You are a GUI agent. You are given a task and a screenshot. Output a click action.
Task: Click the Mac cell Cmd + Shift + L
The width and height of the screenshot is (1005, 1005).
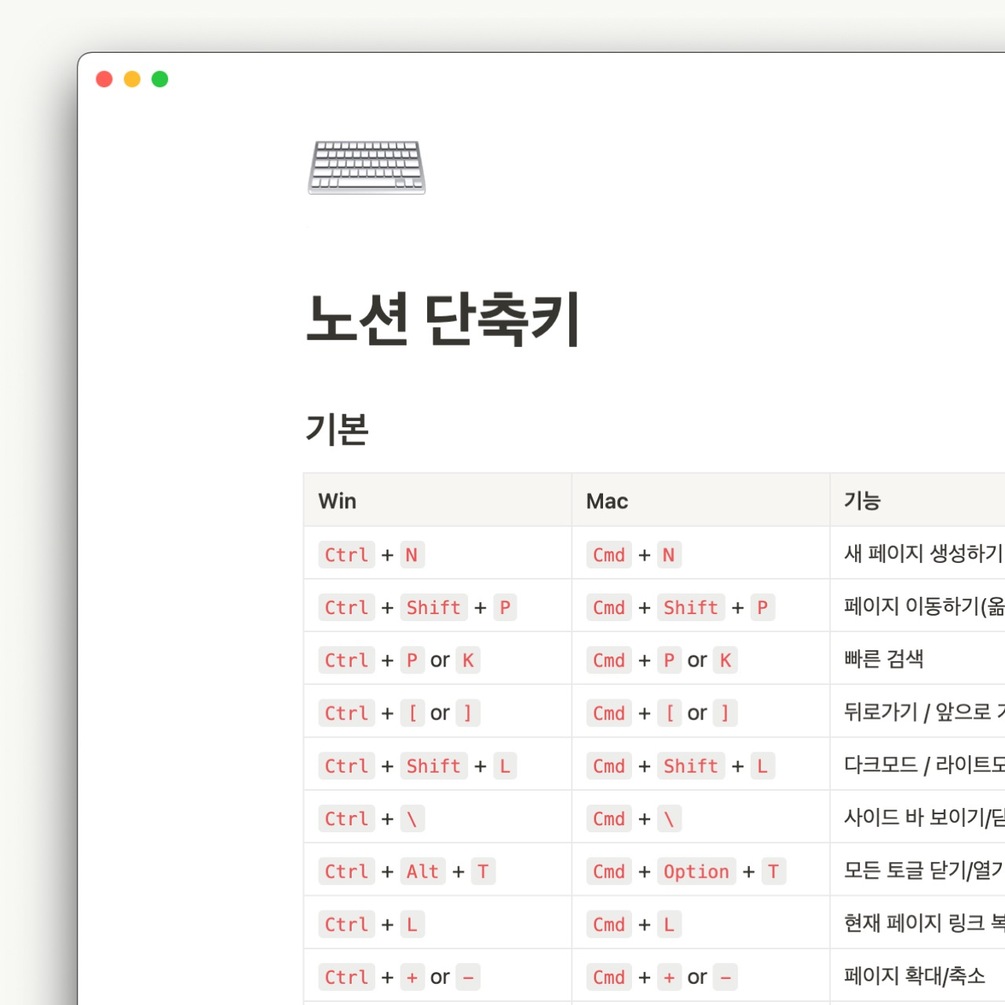click(x=701, y=765)
